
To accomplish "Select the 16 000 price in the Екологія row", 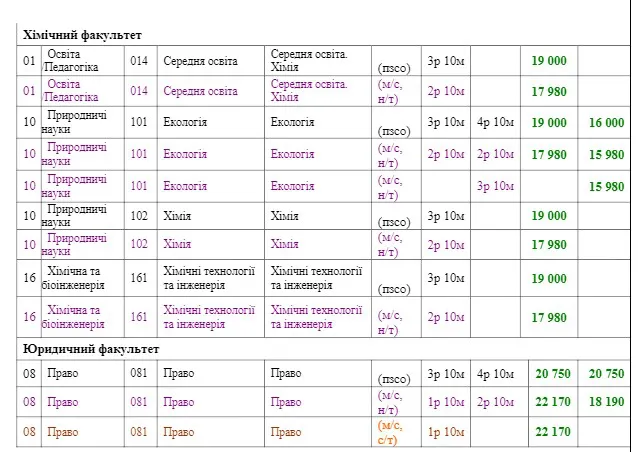I will point(606,122).
